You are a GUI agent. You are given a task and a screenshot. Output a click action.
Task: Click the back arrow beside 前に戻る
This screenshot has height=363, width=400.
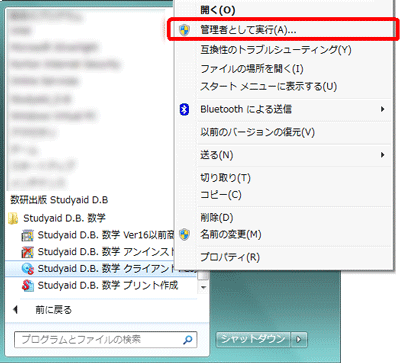(x=15, y=310)
